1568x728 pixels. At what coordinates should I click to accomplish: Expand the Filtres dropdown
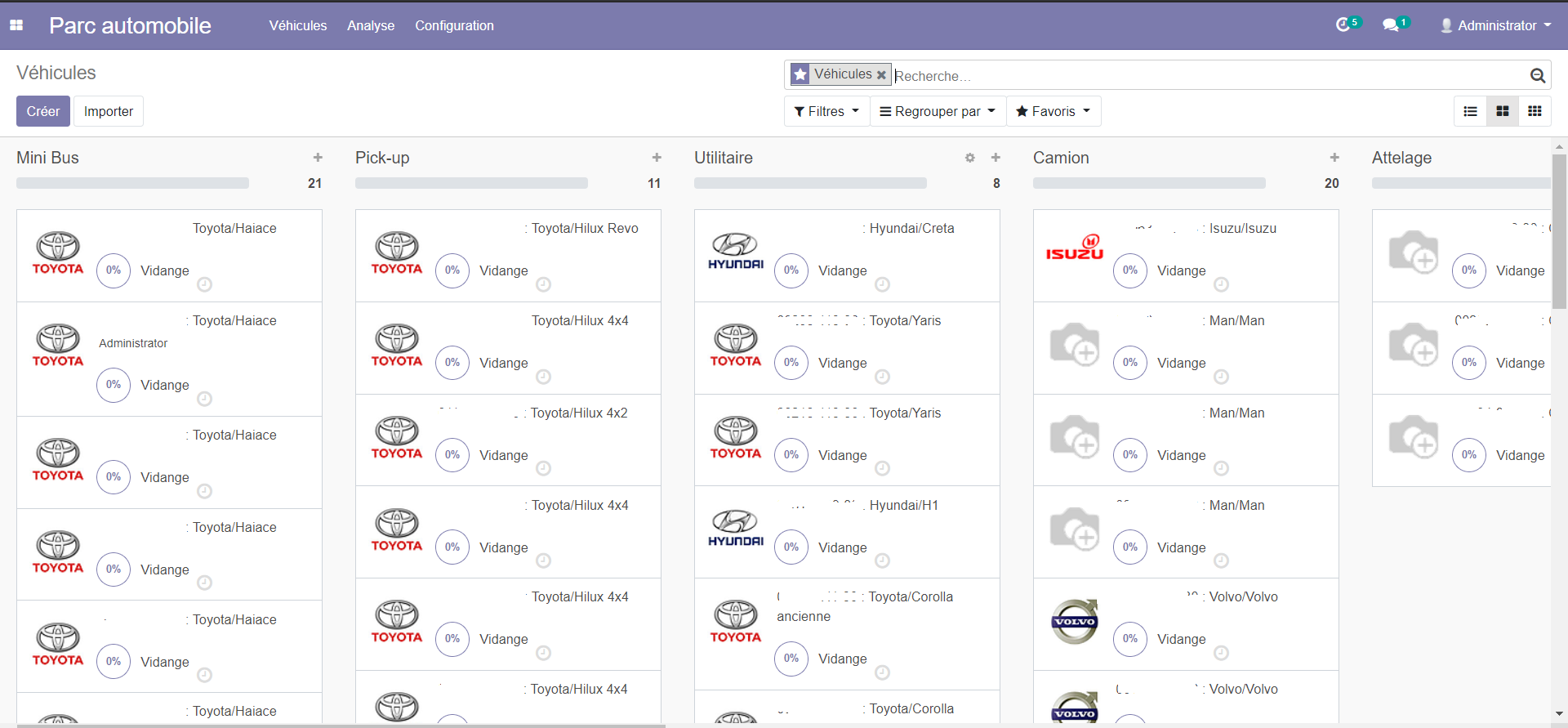tap(826, 111)
